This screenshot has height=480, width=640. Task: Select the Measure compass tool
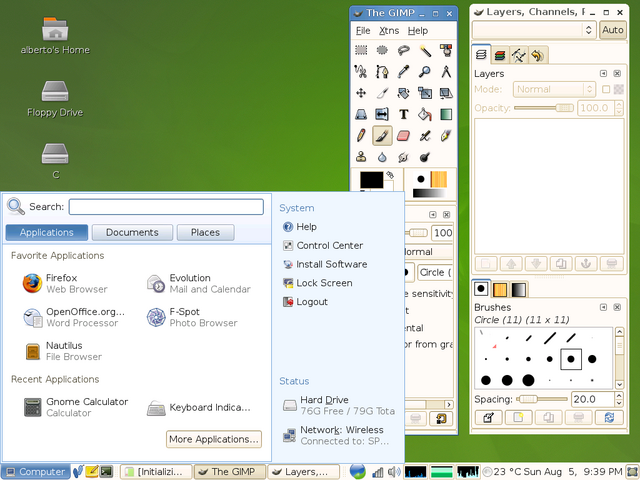[446, 72]
